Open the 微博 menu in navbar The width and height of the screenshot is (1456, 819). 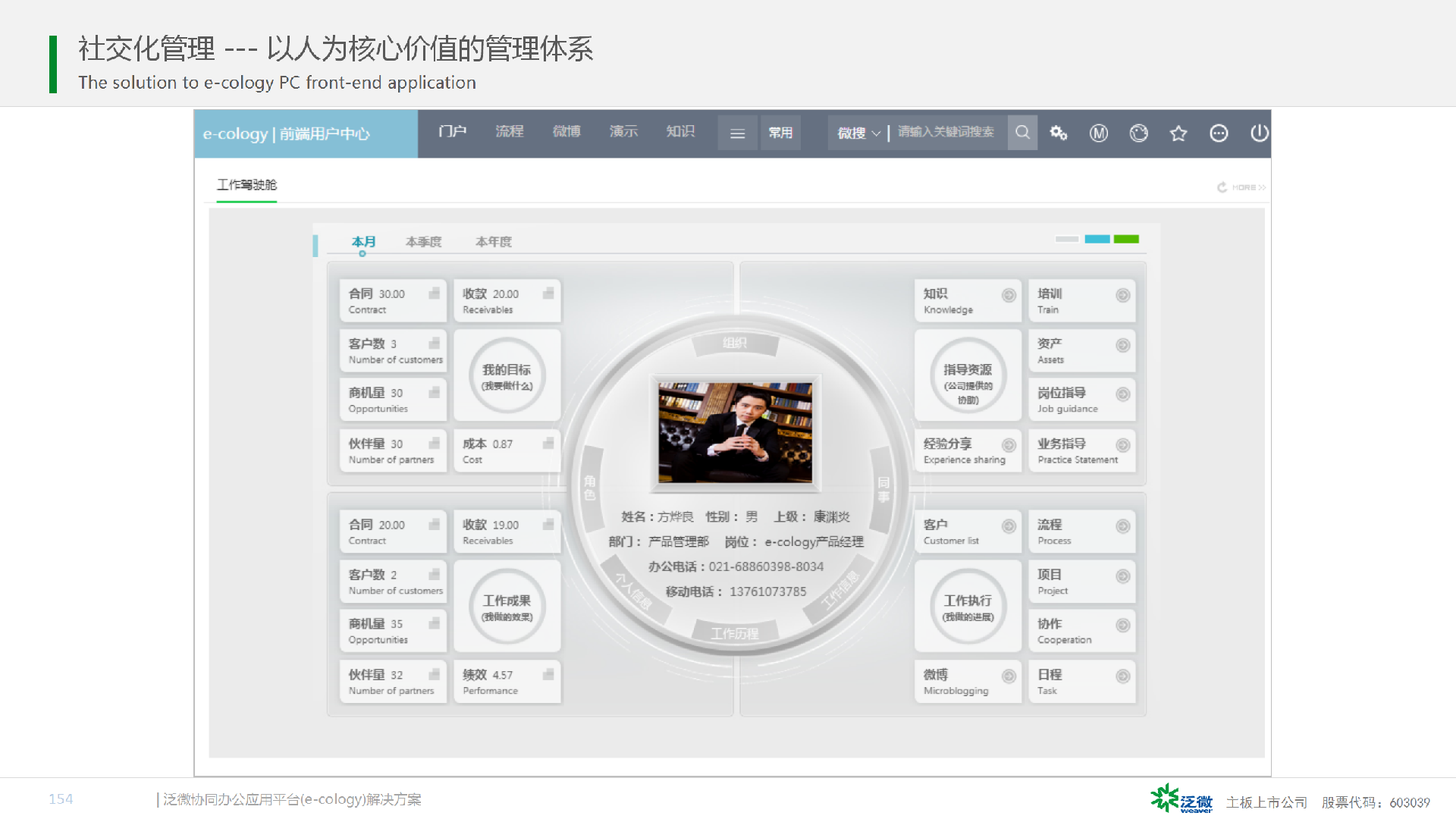pos(566,131)
